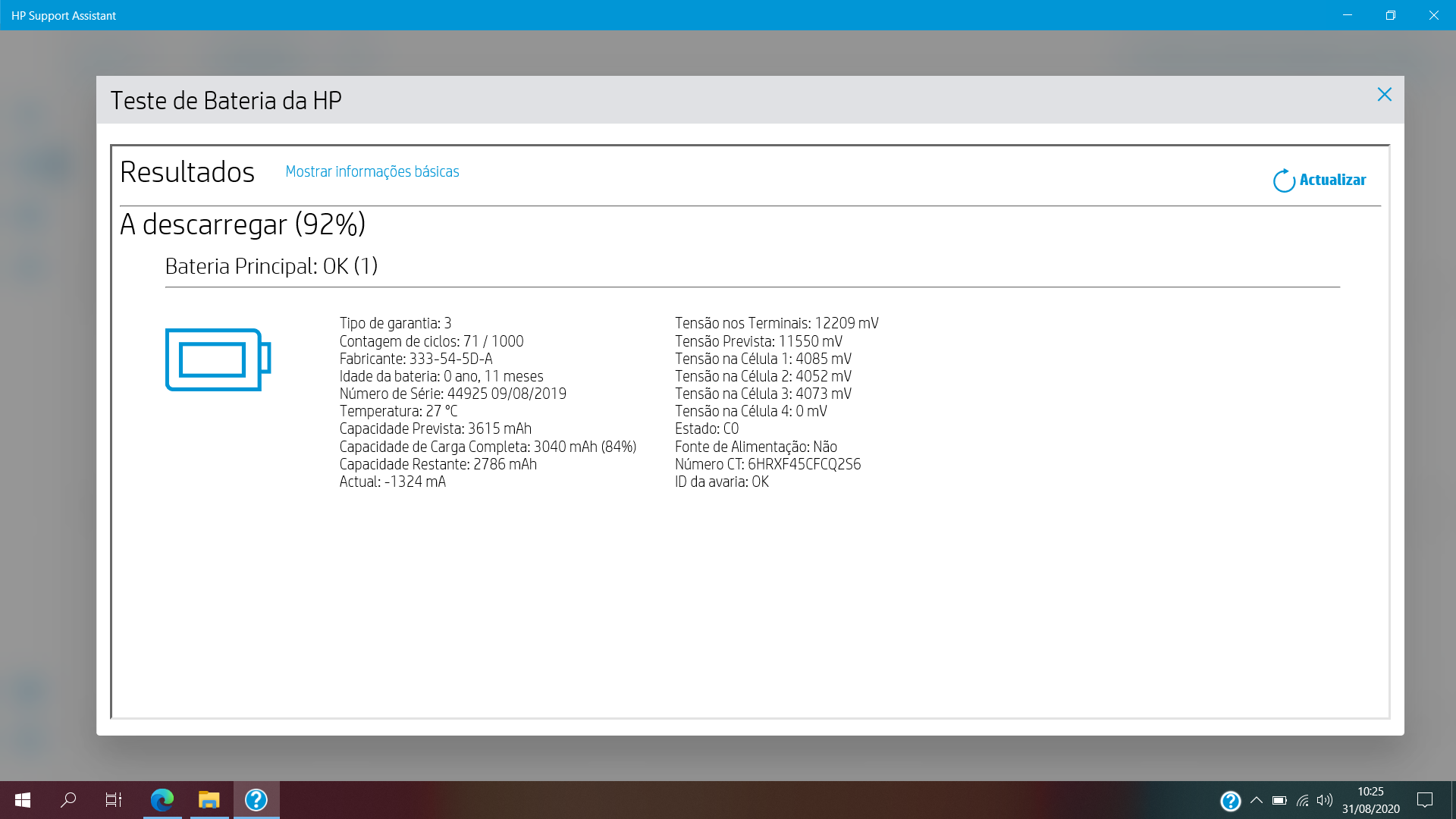Select HP Support Assistant taskbar button
The height and width of the screenshot is (819, 1456).
tap(256, 800)
